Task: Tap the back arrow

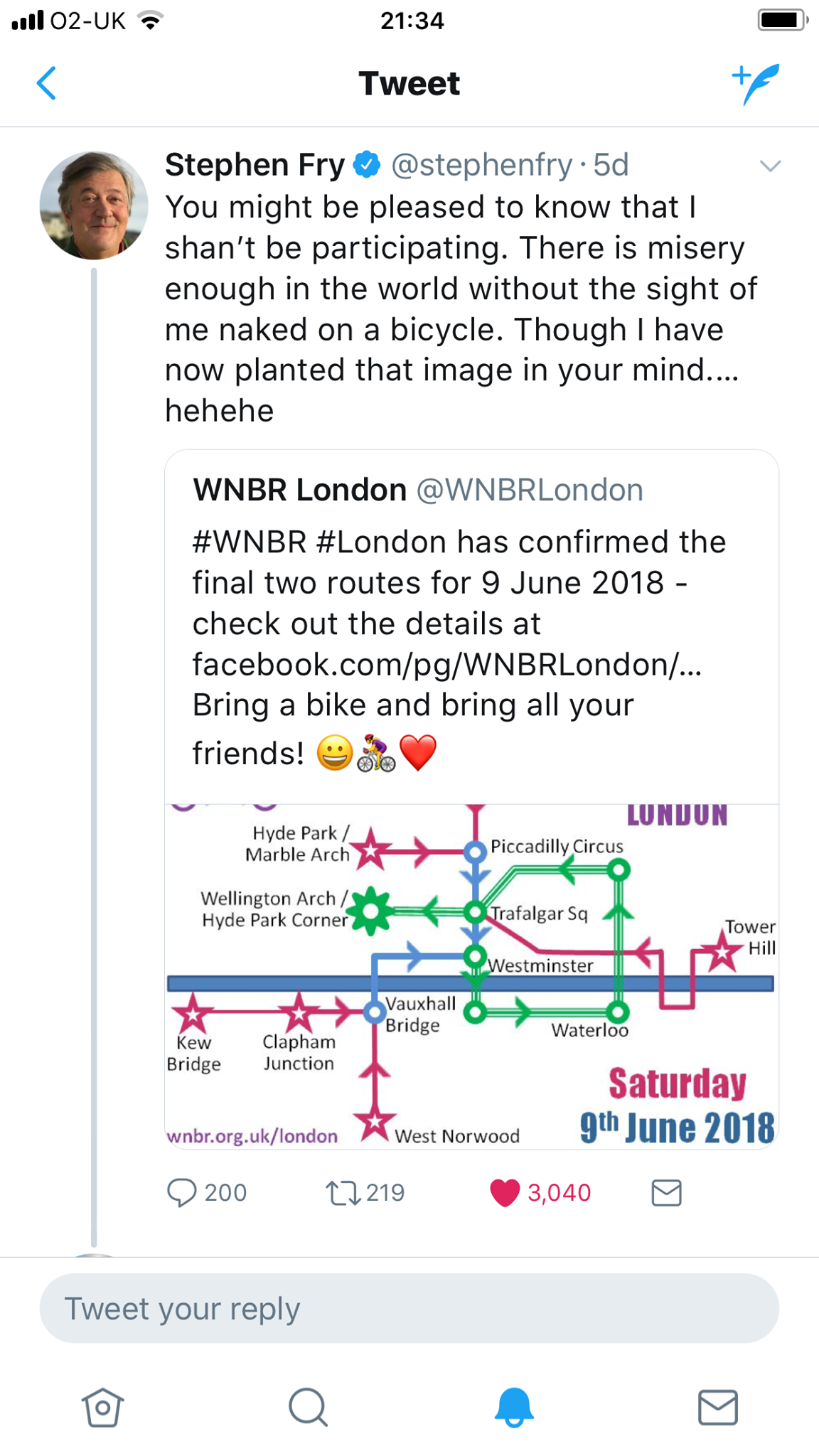Action: click(x=47, y=83)
